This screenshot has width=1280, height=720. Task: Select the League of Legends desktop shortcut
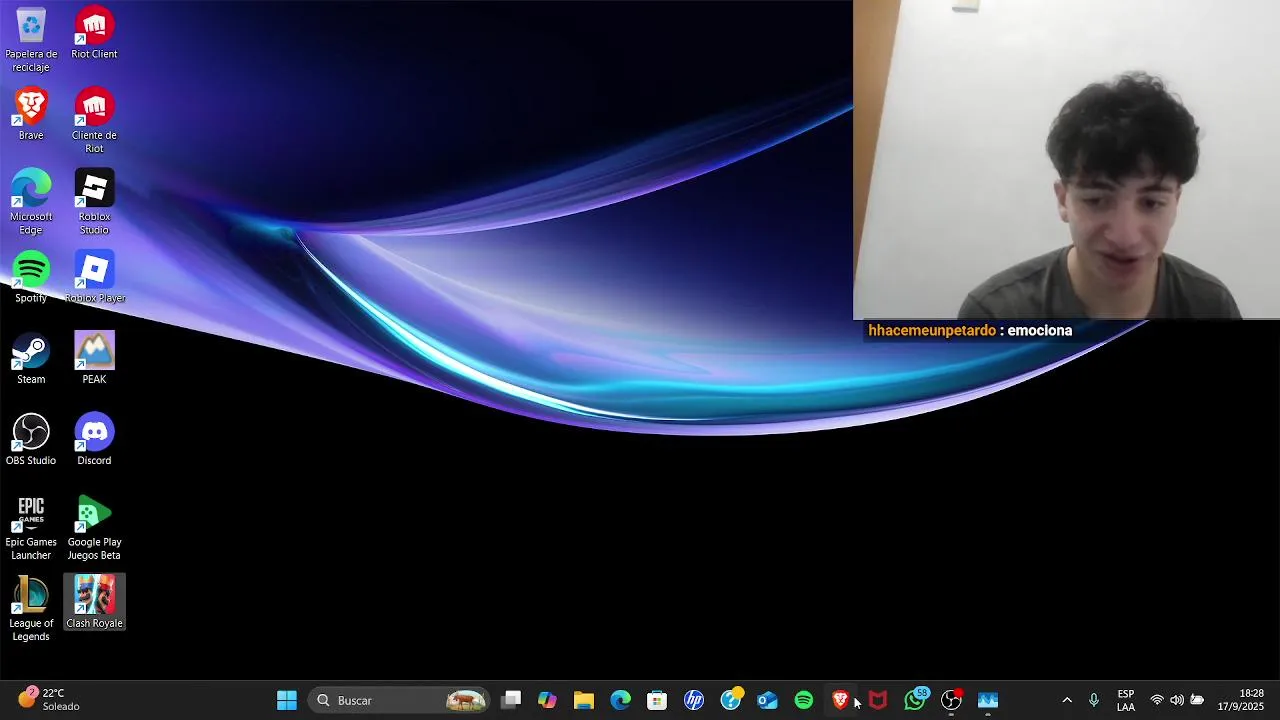pos(31,609)
